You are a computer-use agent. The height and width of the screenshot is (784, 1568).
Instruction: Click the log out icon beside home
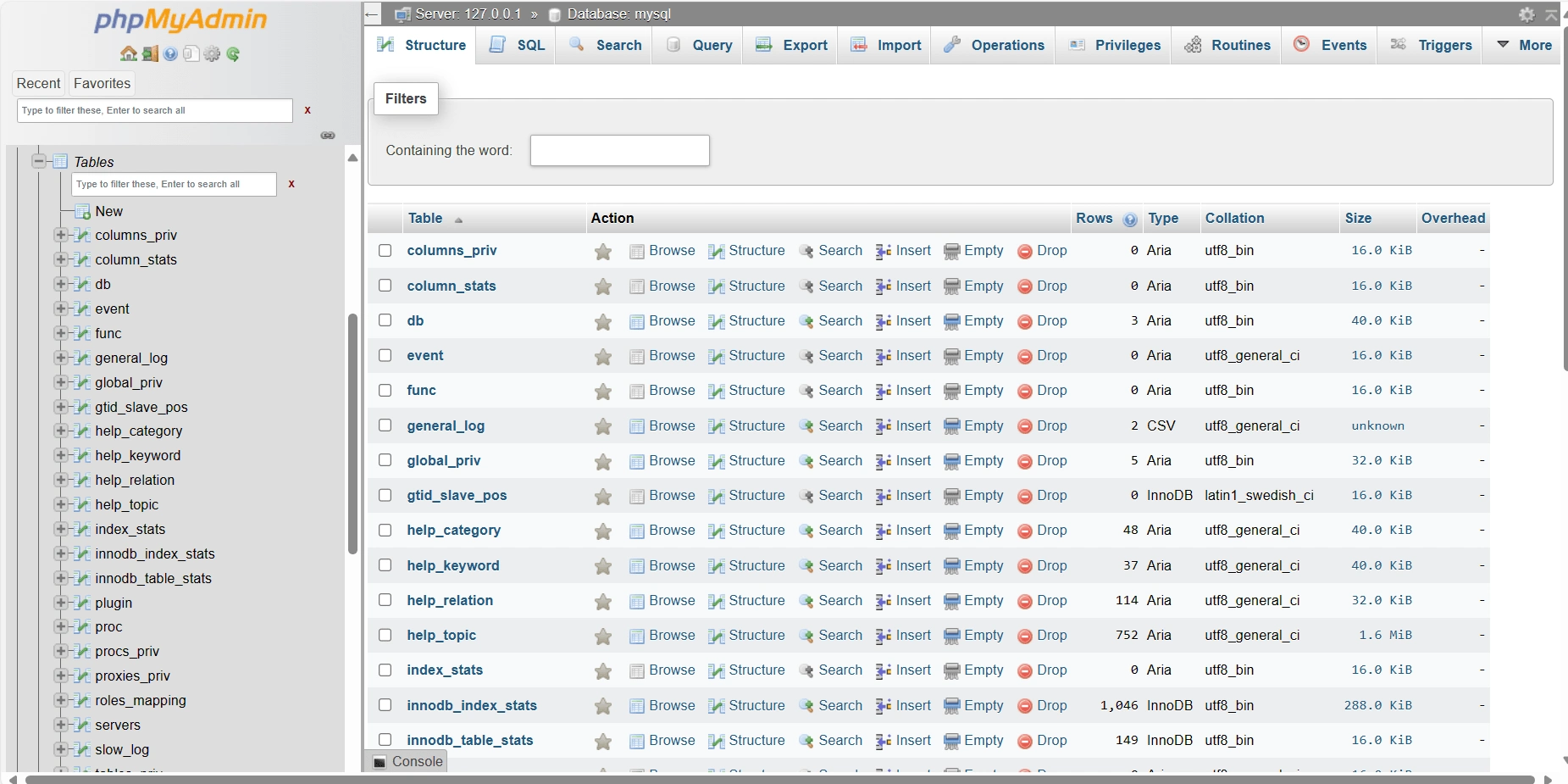(x=150, y=53)
